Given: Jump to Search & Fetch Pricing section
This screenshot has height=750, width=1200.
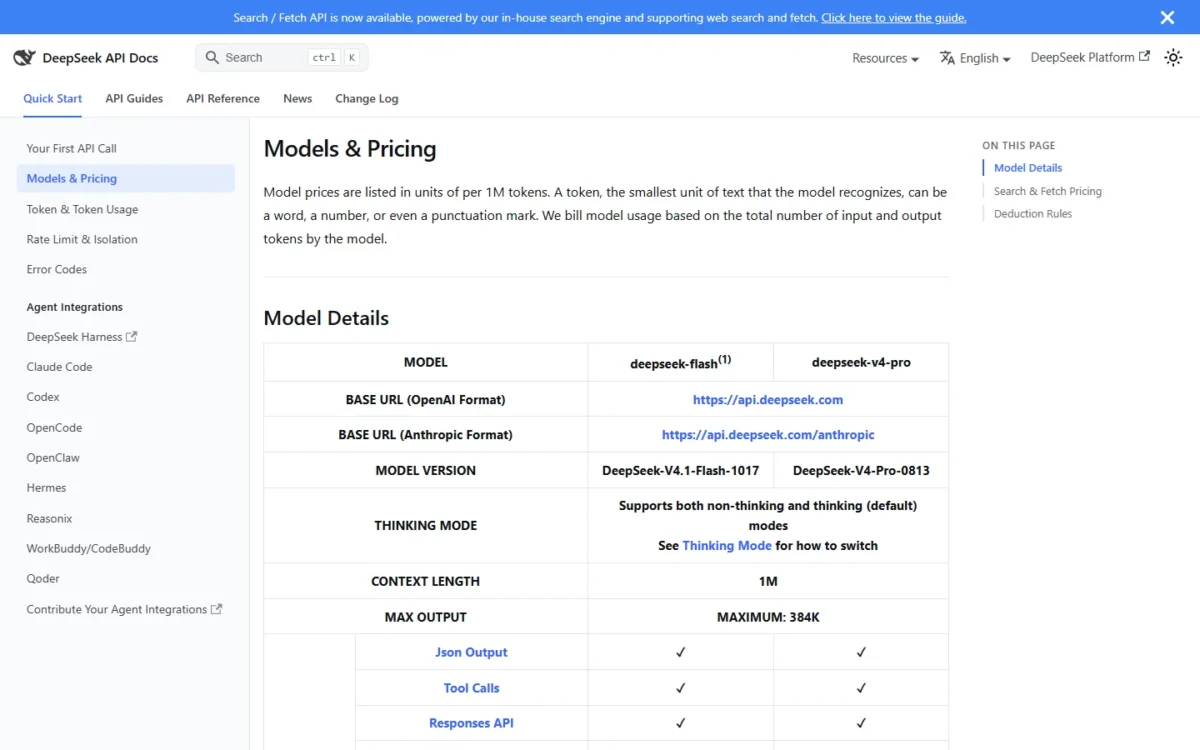Looking at the screenshot, I should 1048,191.
